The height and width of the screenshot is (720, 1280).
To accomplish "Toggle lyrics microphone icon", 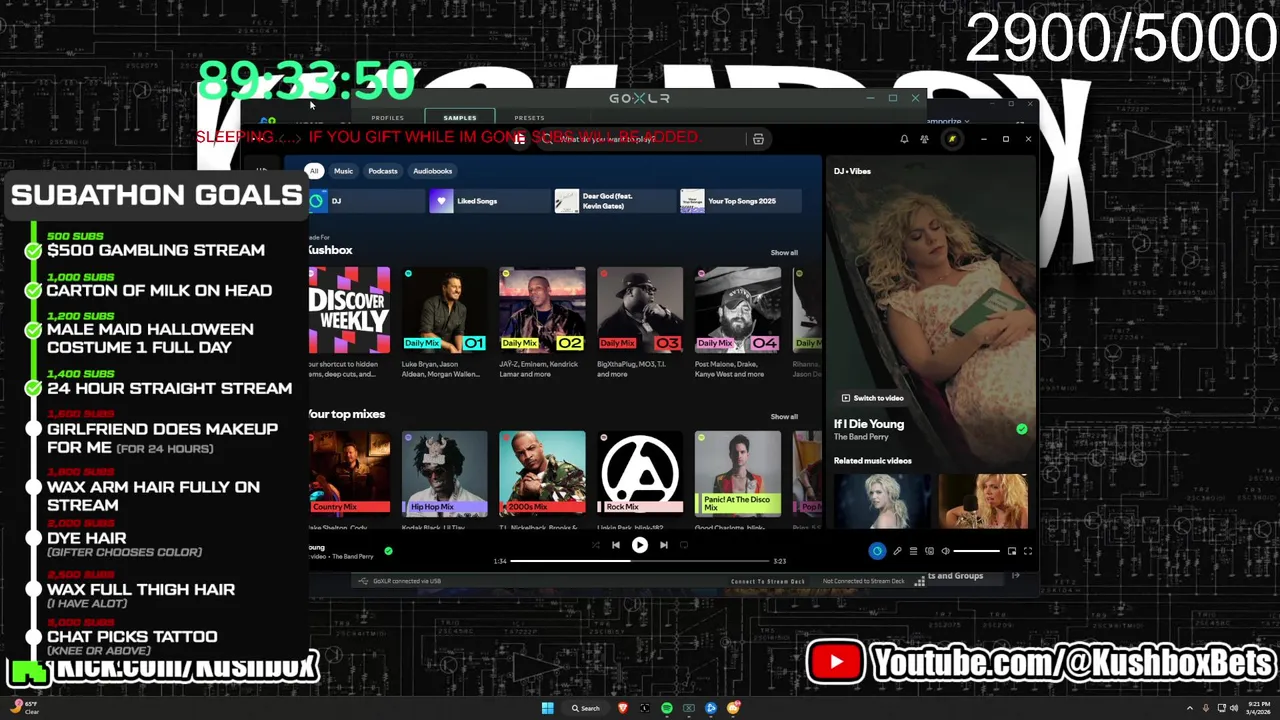I will [x=897, y=551].
